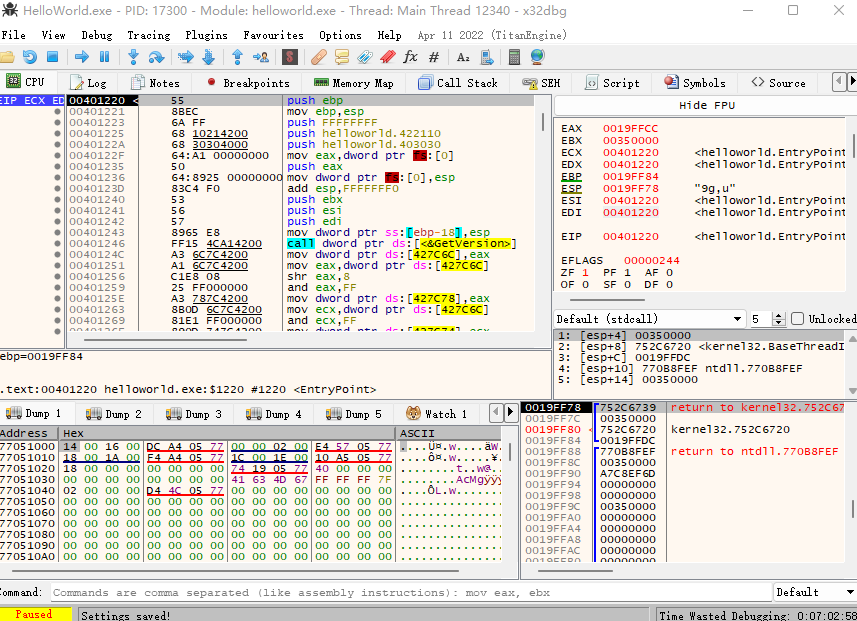Show previous dump tabs with left arrow
The image size is (857, 621).
496,413
